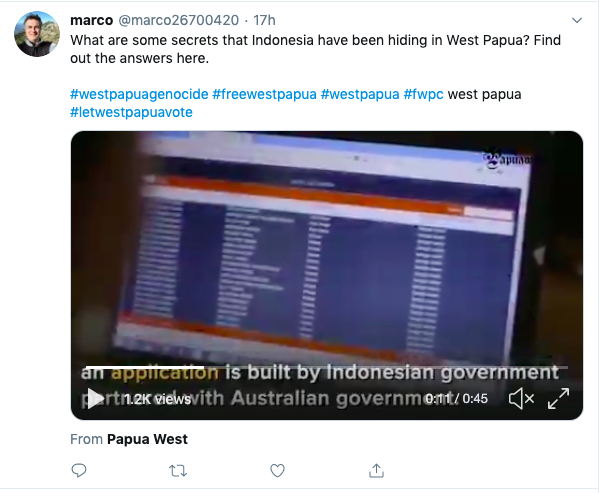The image size is (599, 493).
Task: Seek along the video progress bar
Action: [327, 367]
